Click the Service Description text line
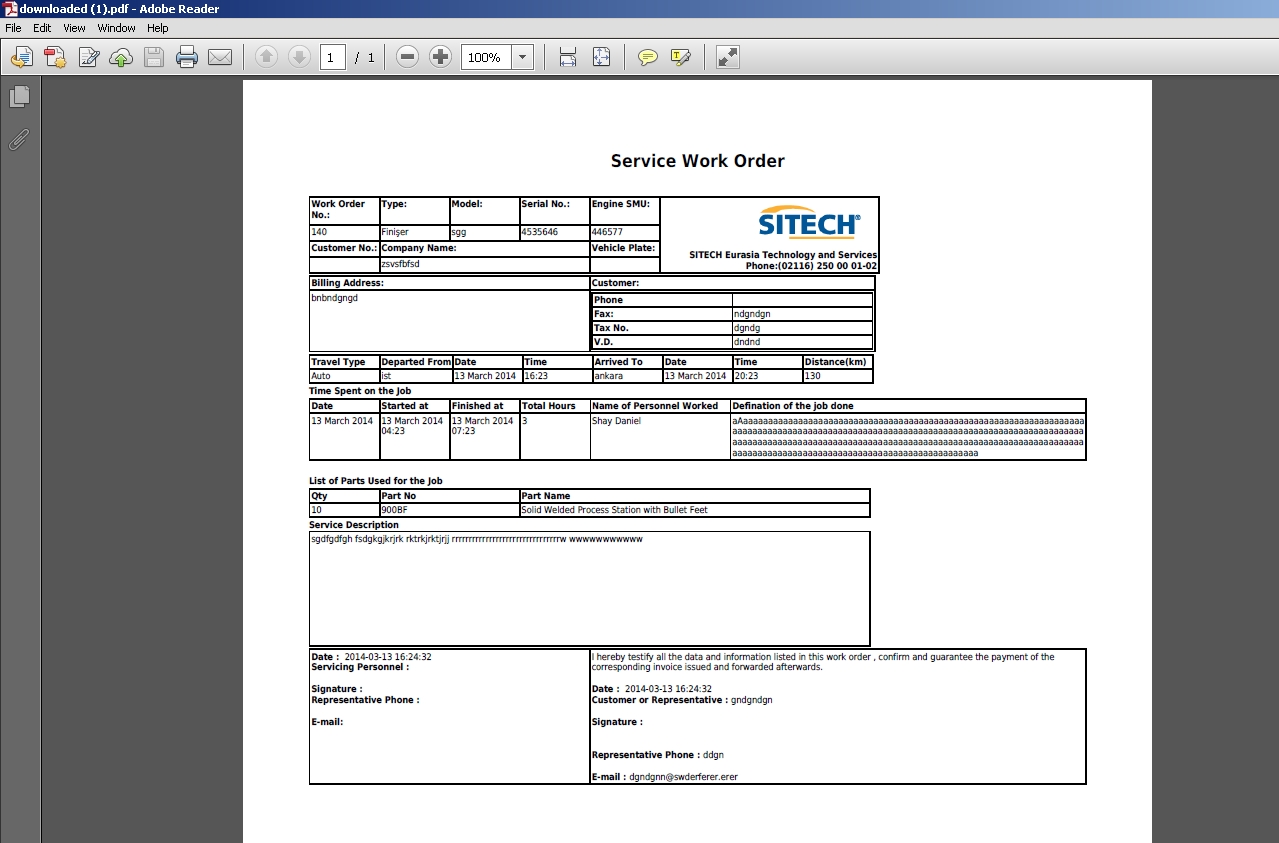The height and width of the screenshot is (843, 1279). click(477, 539)
